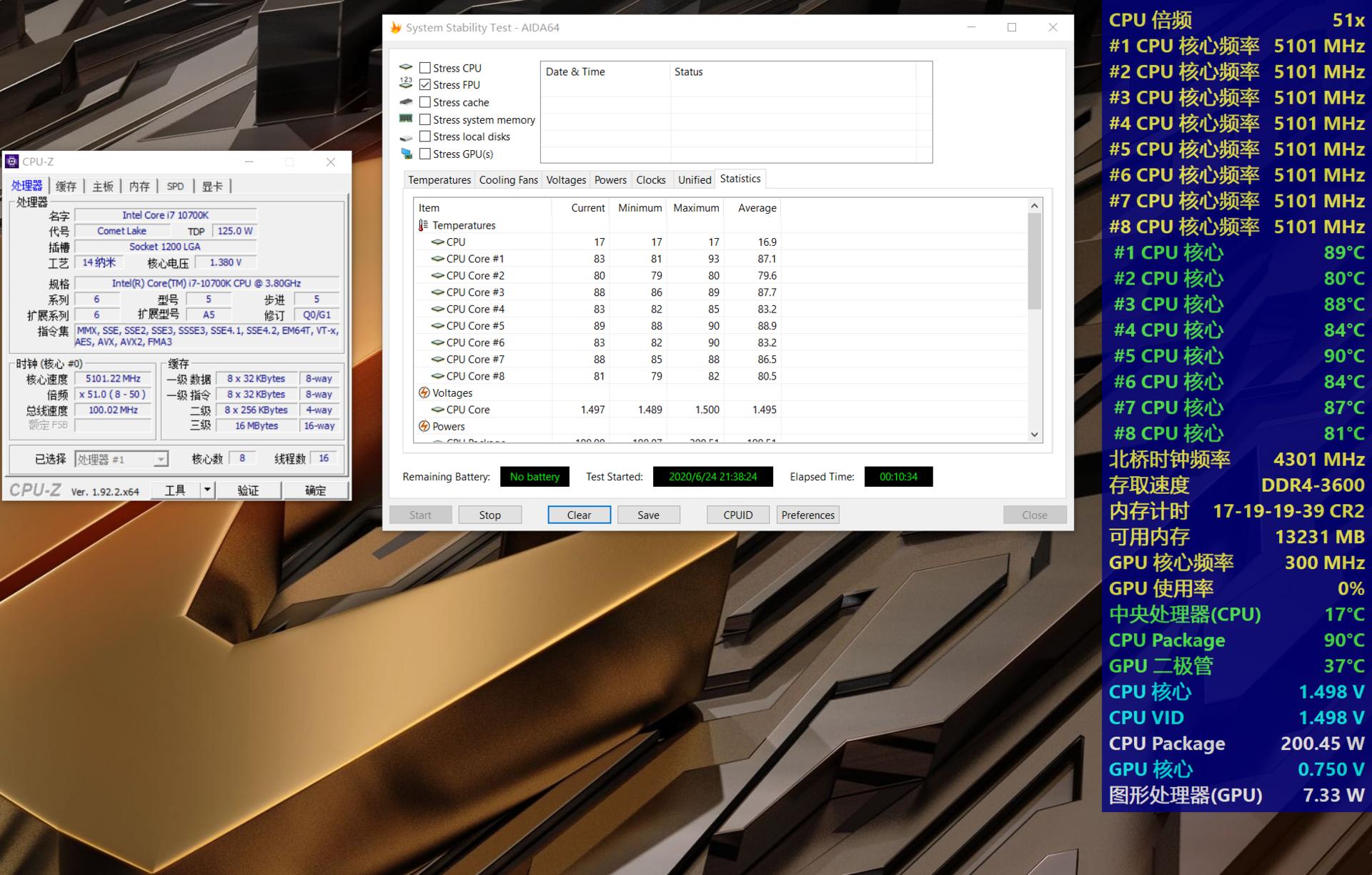The height and width of the screenshot is (875, 1372).
Task: Click the monitor icon beside Stress GPU(s)
Action: tap(406, 154)
